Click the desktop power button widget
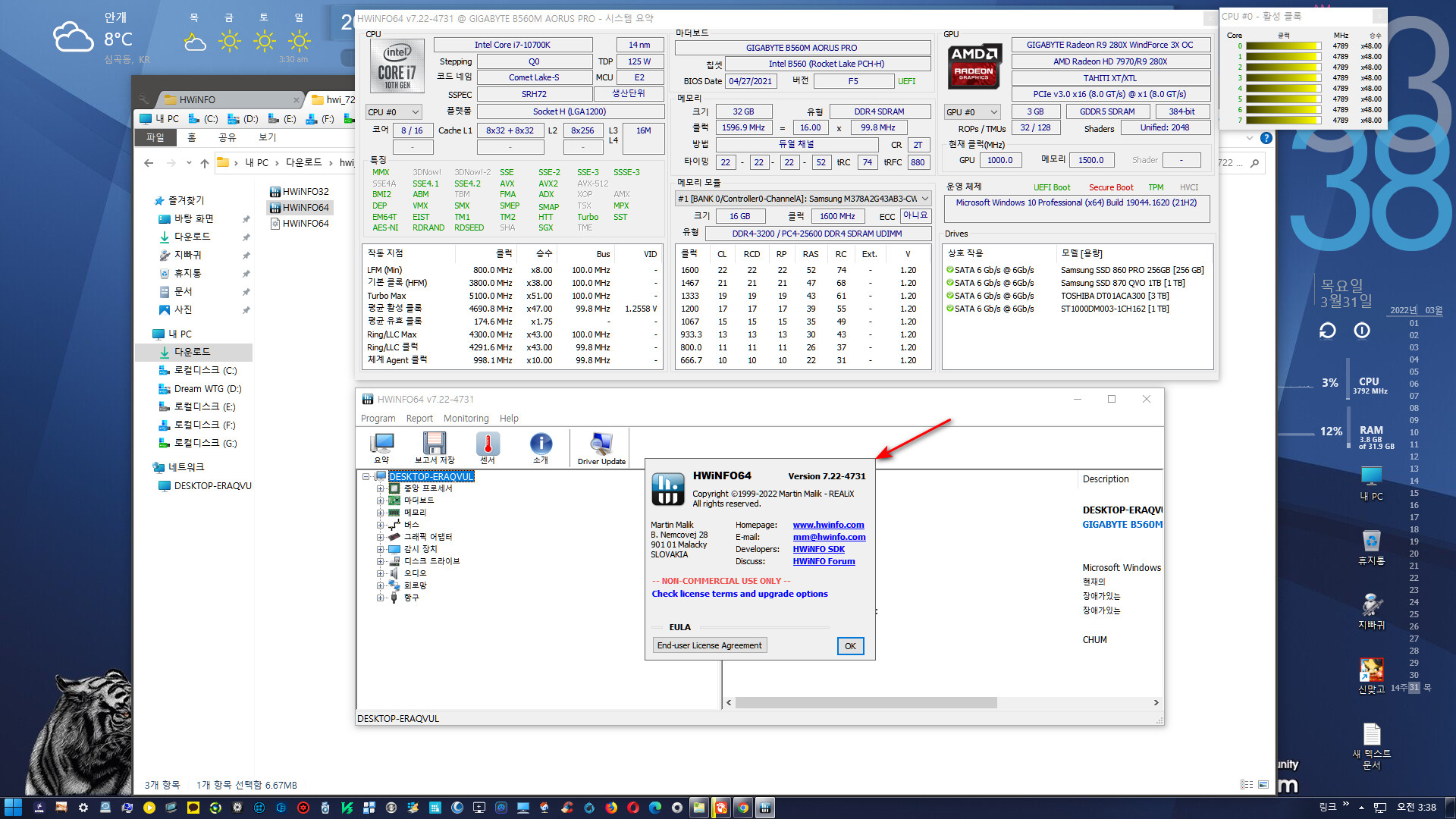Screen dimensions: 1456x819 pyautogui.click(x=1362, y=331)
